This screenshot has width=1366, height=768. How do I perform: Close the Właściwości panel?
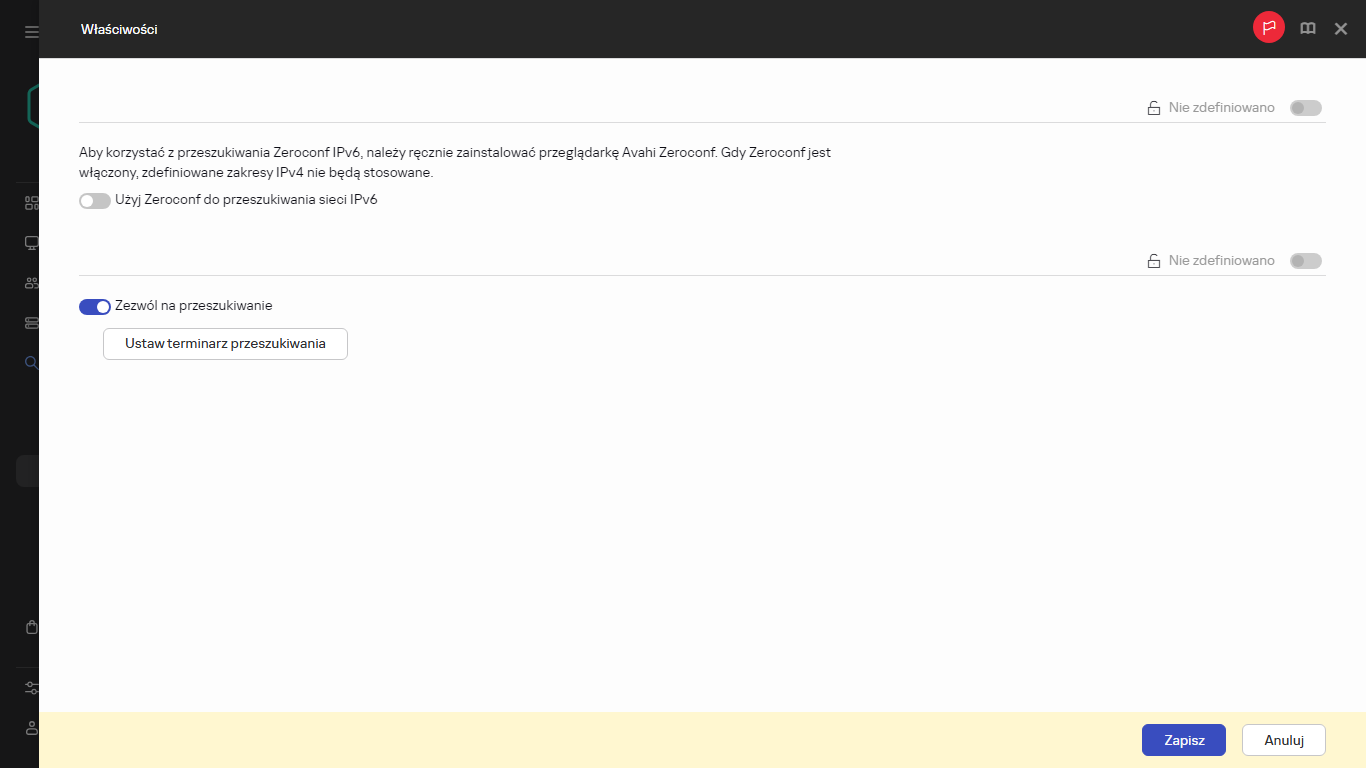(x=1341, y=29)
